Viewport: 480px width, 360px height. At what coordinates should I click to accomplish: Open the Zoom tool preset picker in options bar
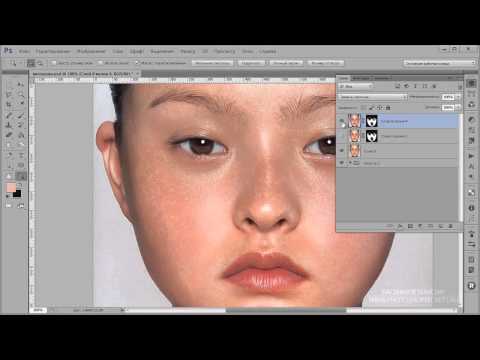click(x=15, y=63)
